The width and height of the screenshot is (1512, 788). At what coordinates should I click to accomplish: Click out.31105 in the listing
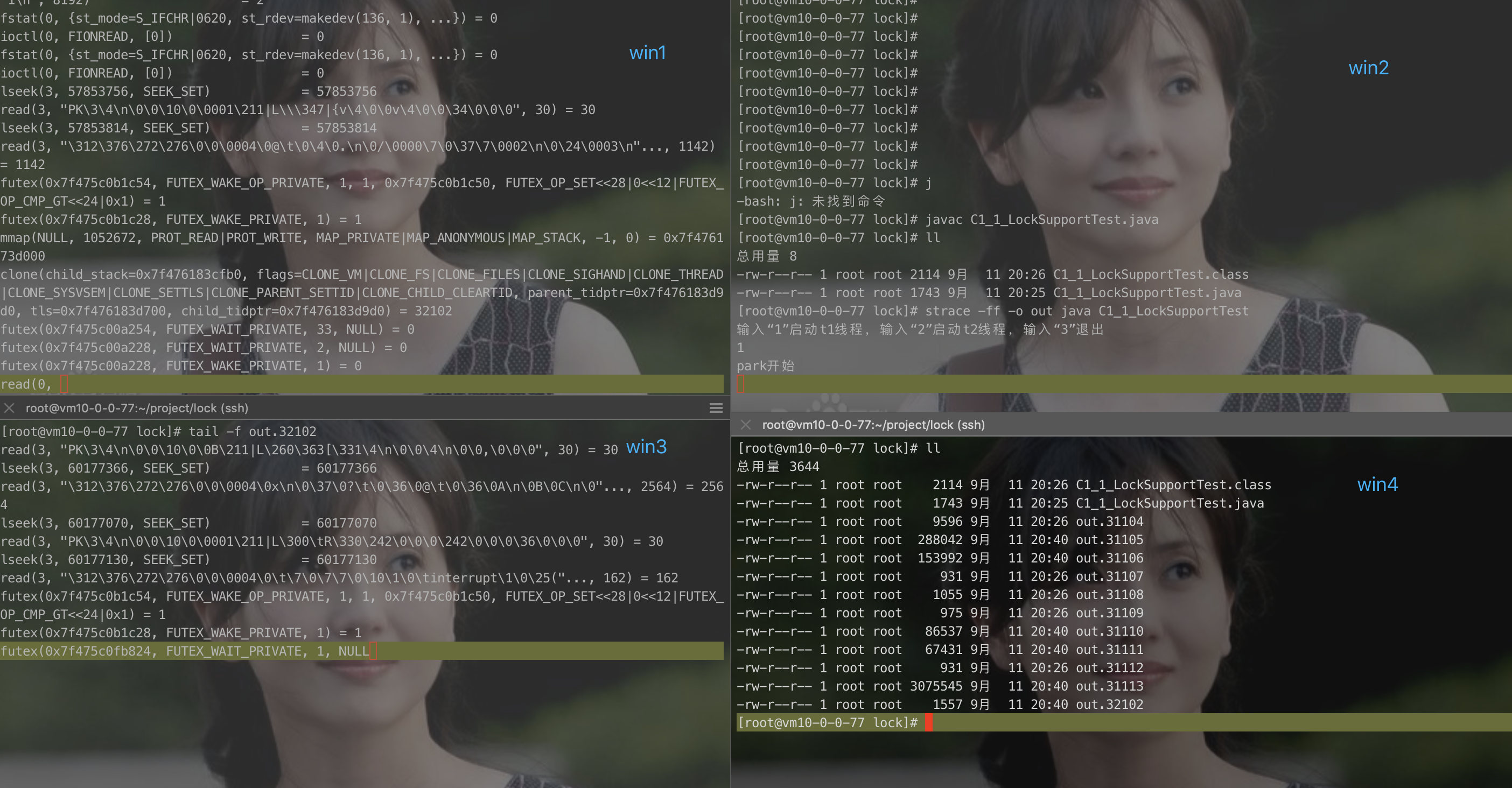1109,540
